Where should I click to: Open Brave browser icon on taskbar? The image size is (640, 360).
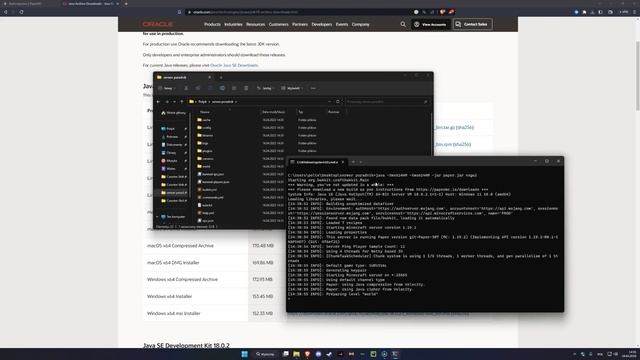click(x=307, y=354)
